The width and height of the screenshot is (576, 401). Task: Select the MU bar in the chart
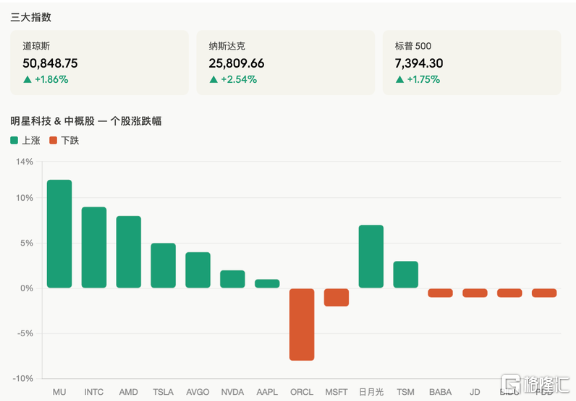tap(60, 234)
